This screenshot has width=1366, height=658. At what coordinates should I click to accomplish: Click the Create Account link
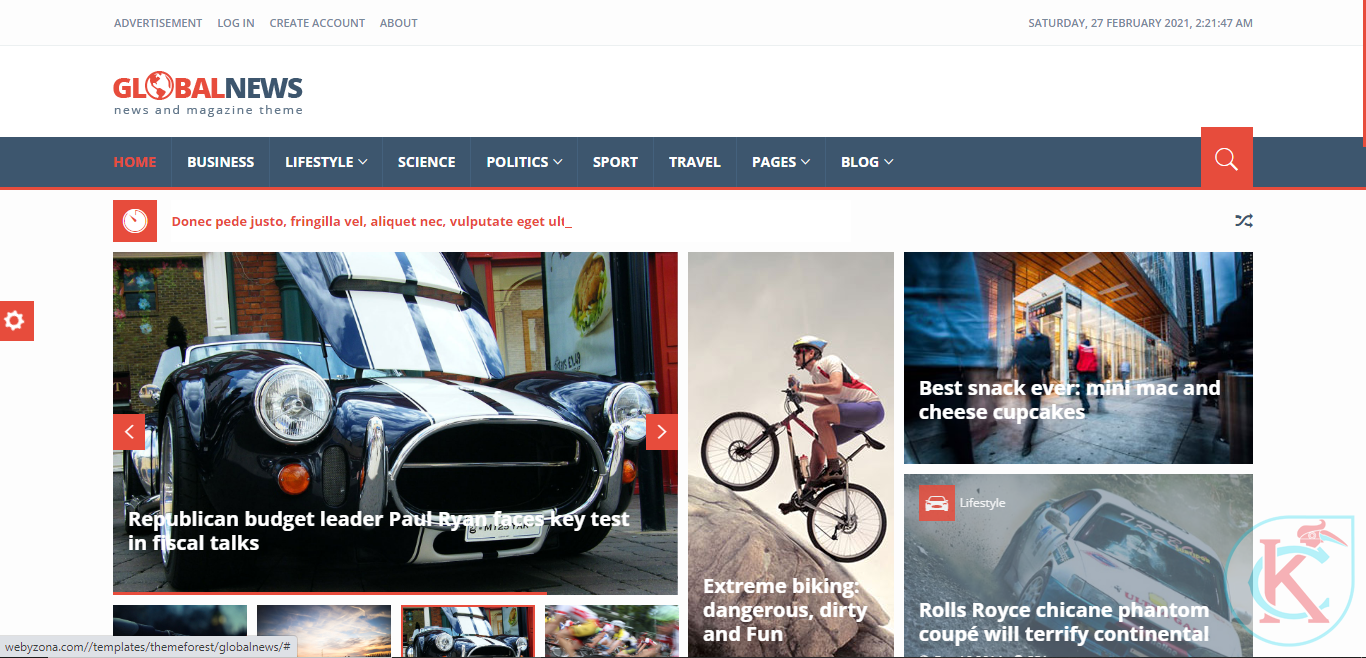317,23
